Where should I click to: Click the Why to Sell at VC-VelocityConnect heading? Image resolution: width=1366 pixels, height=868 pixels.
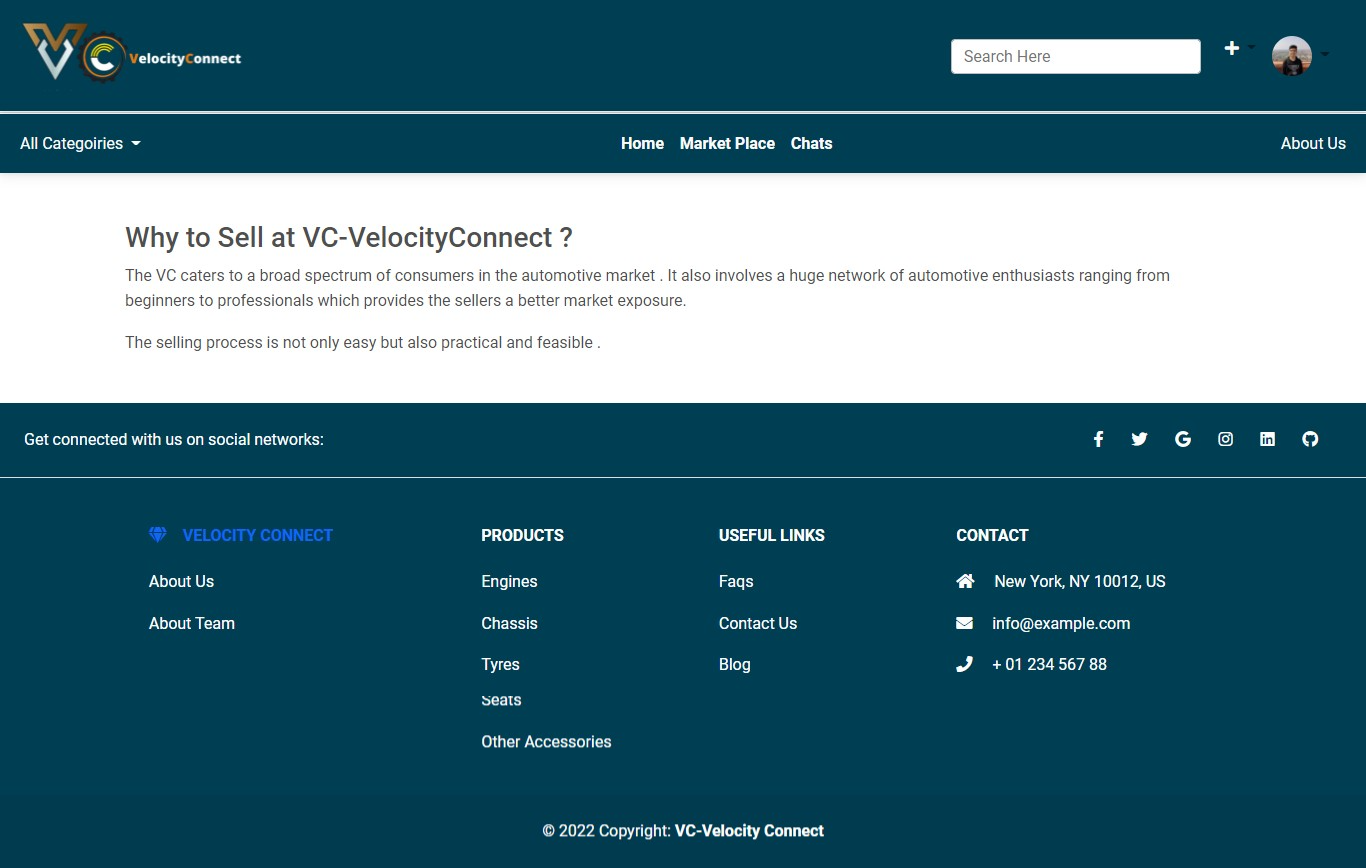[x=349, y=237]
